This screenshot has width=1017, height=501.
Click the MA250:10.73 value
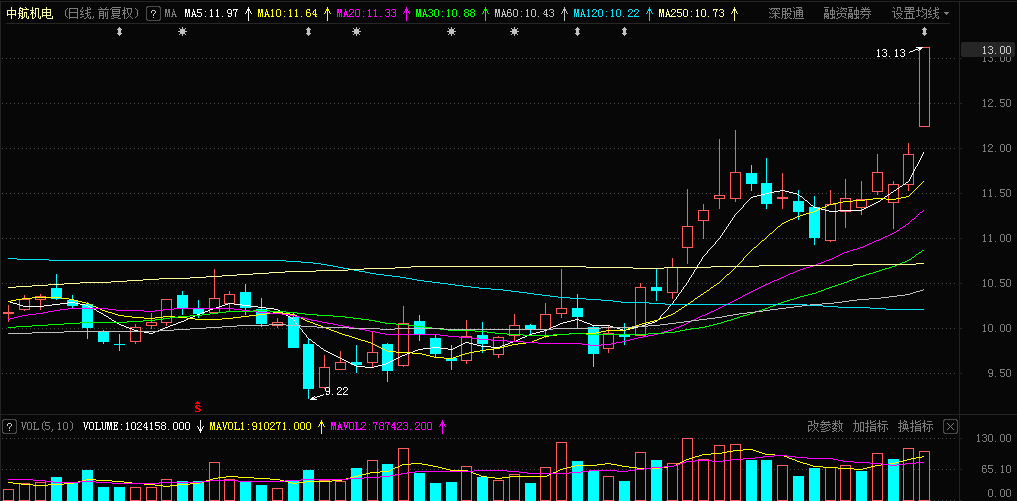(x=691, y=13)
